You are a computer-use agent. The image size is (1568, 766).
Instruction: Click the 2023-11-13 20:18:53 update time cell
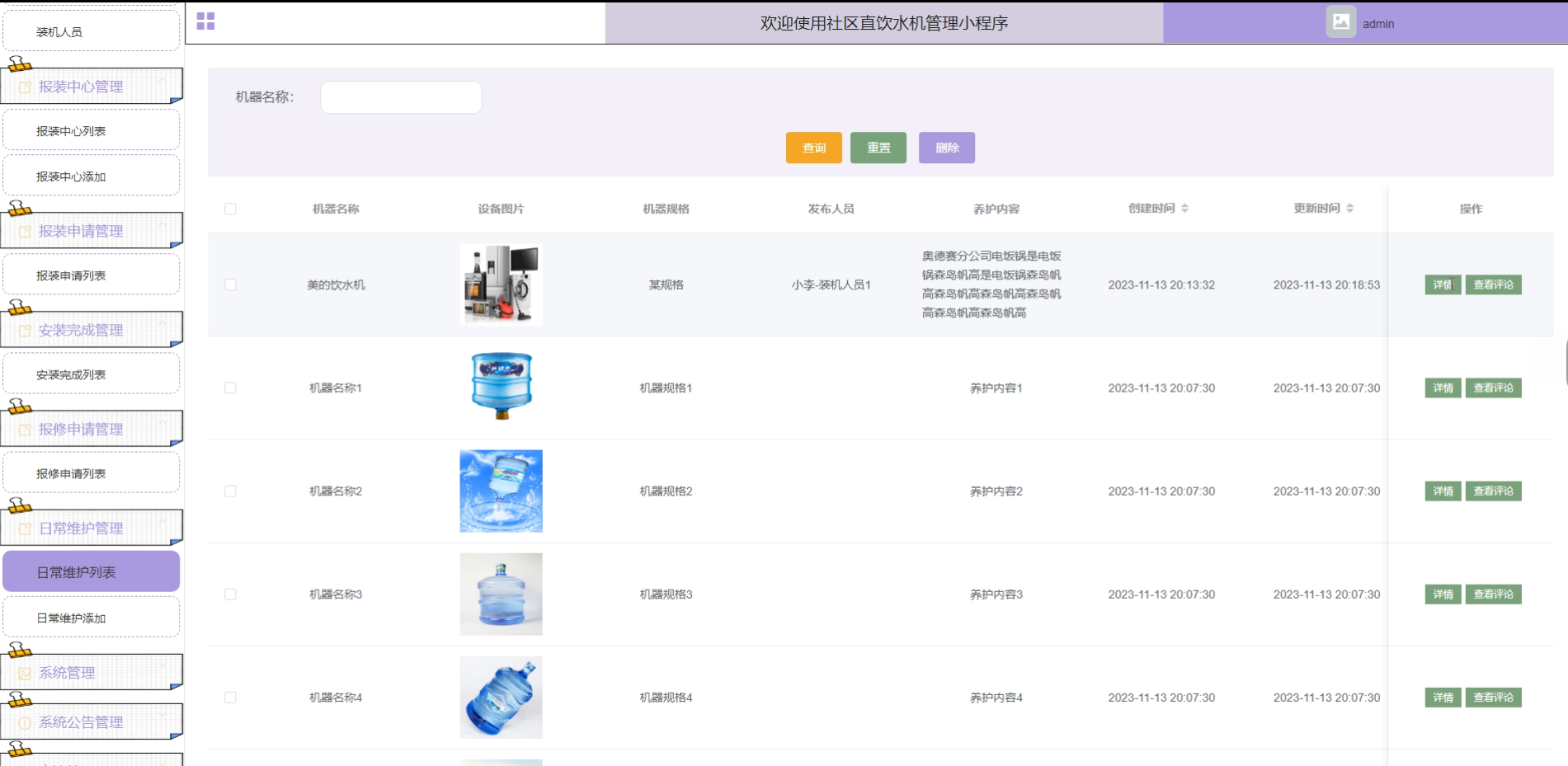[x=1326, y=285]
